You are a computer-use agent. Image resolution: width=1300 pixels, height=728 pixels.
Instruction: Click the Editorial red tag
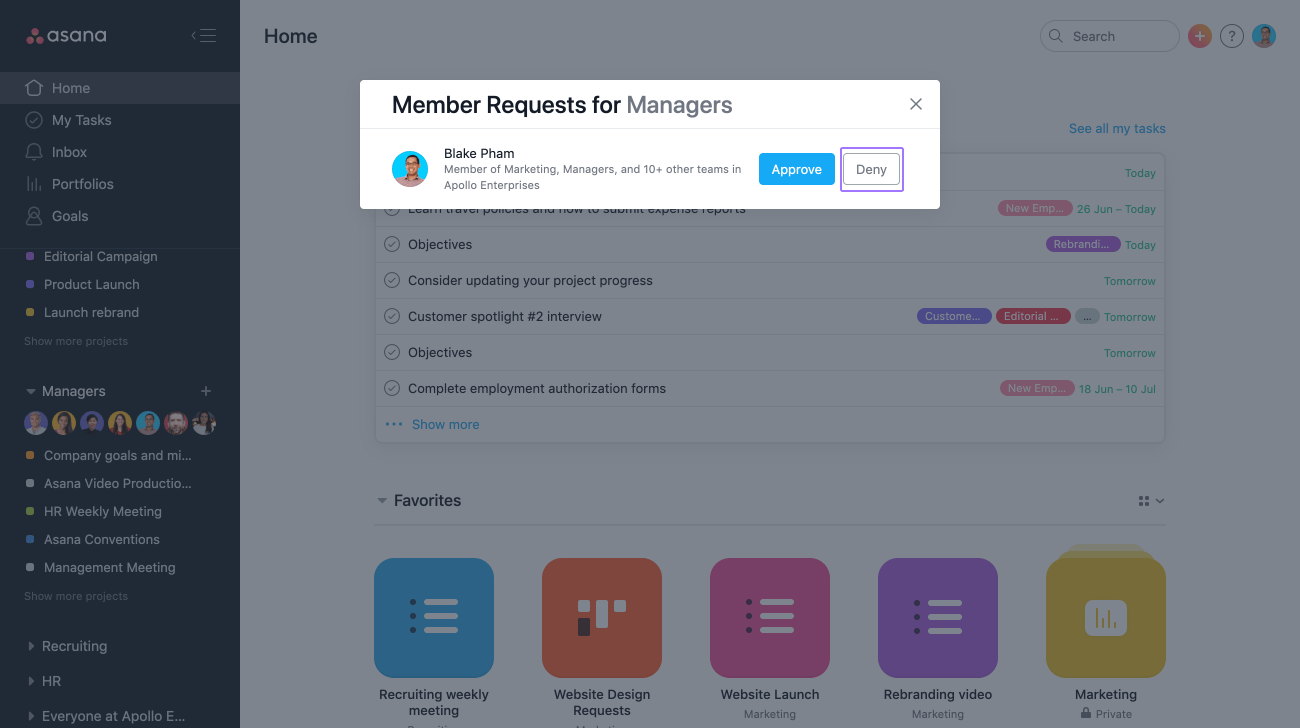point(1033,316)
